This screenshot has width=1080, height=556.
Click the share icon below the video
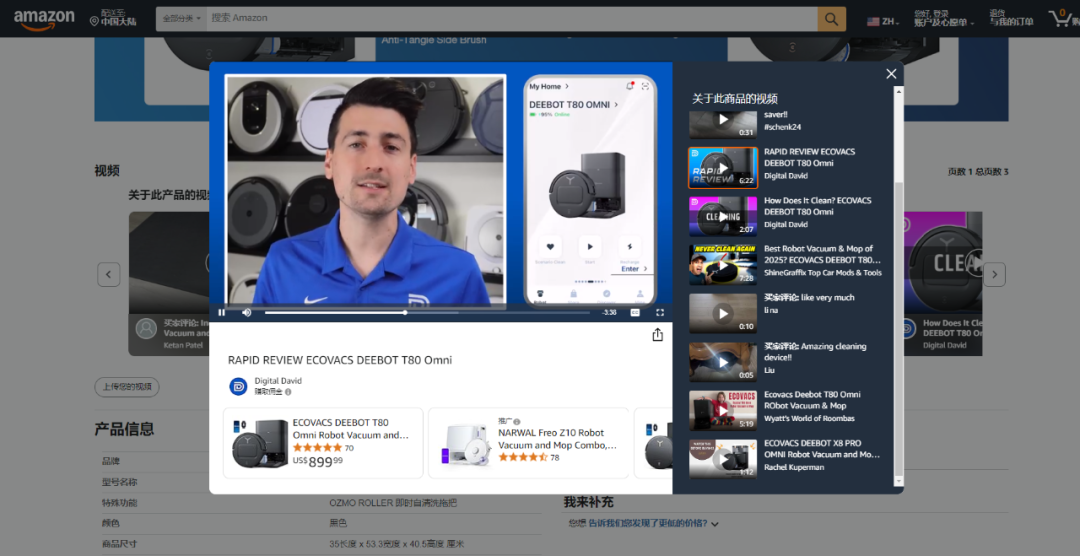coord(658,334)
